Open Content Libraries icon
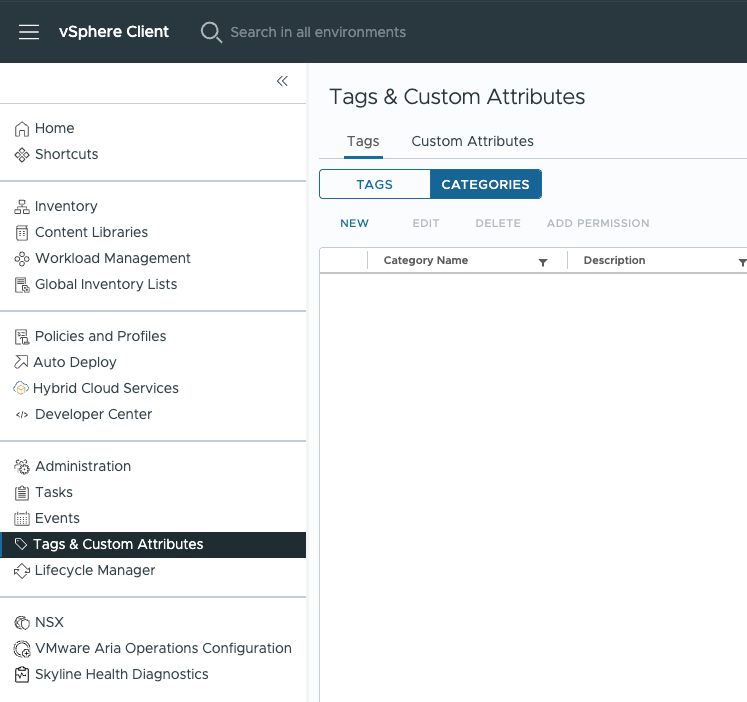 [x=22, y=233]
